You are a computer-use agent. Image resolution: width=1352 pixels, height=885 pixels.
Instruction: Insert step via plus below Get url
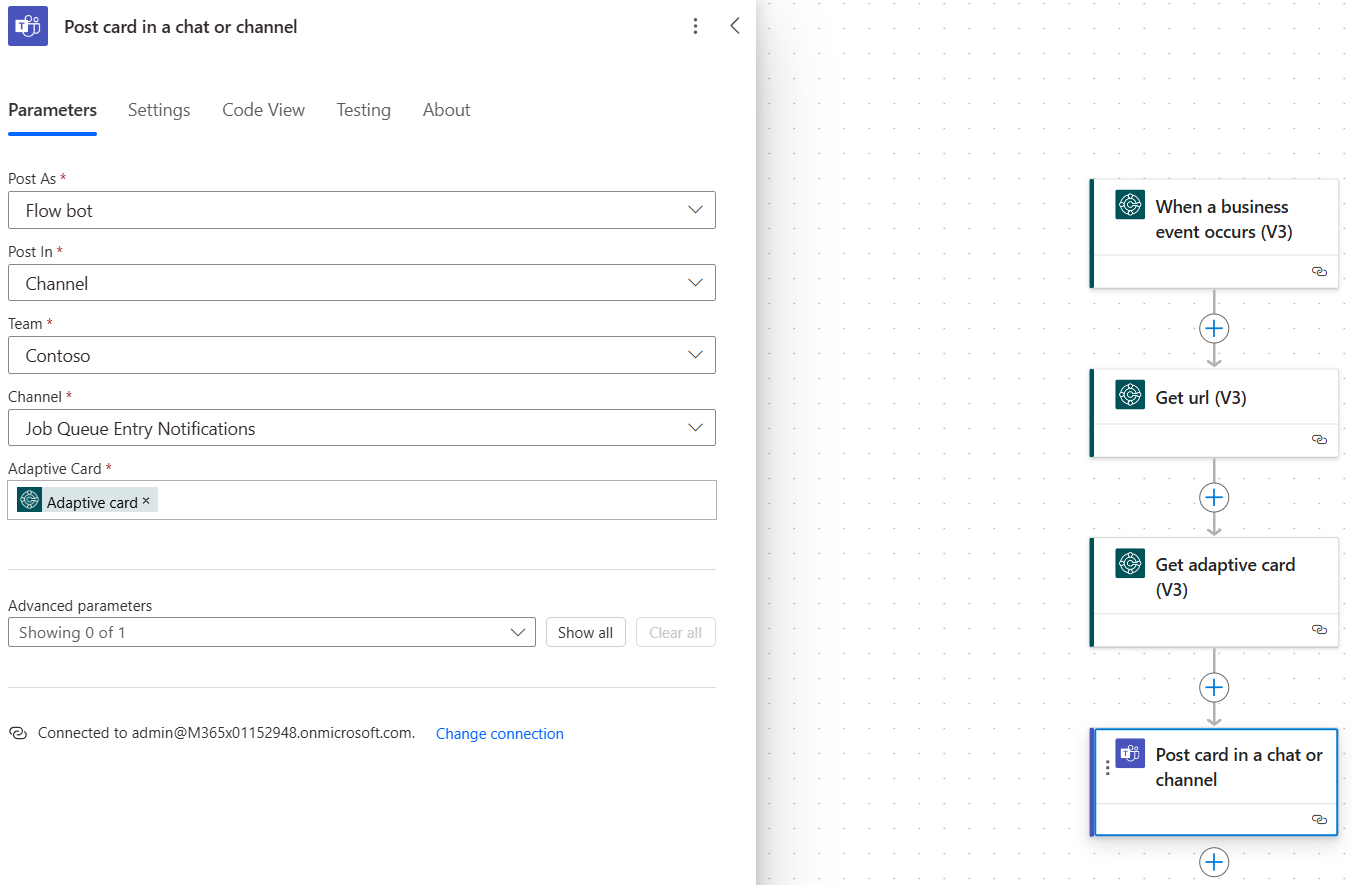tap(1214, 497)
